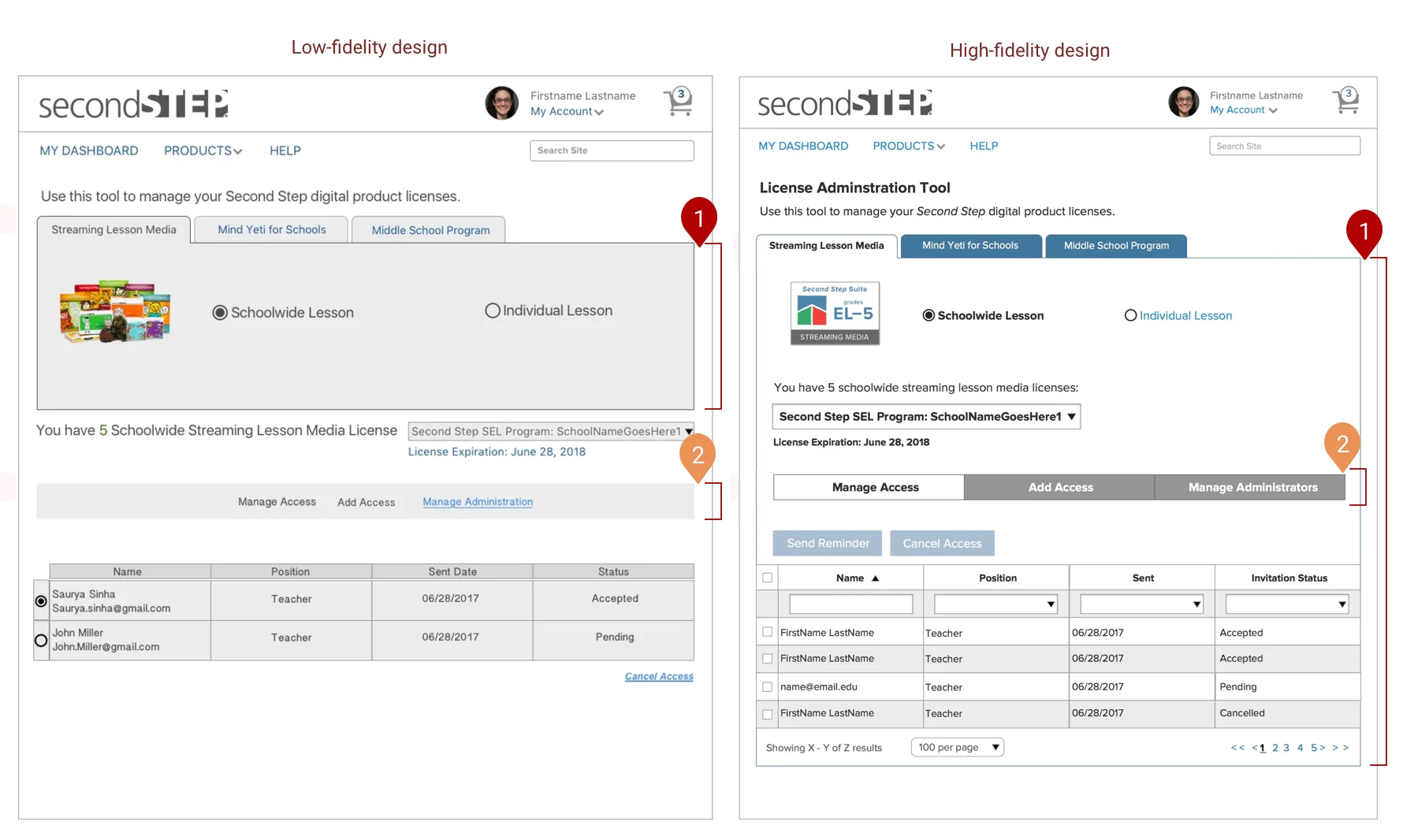
Task: Check the box for name@email.edu row
Action: (767, 686)
